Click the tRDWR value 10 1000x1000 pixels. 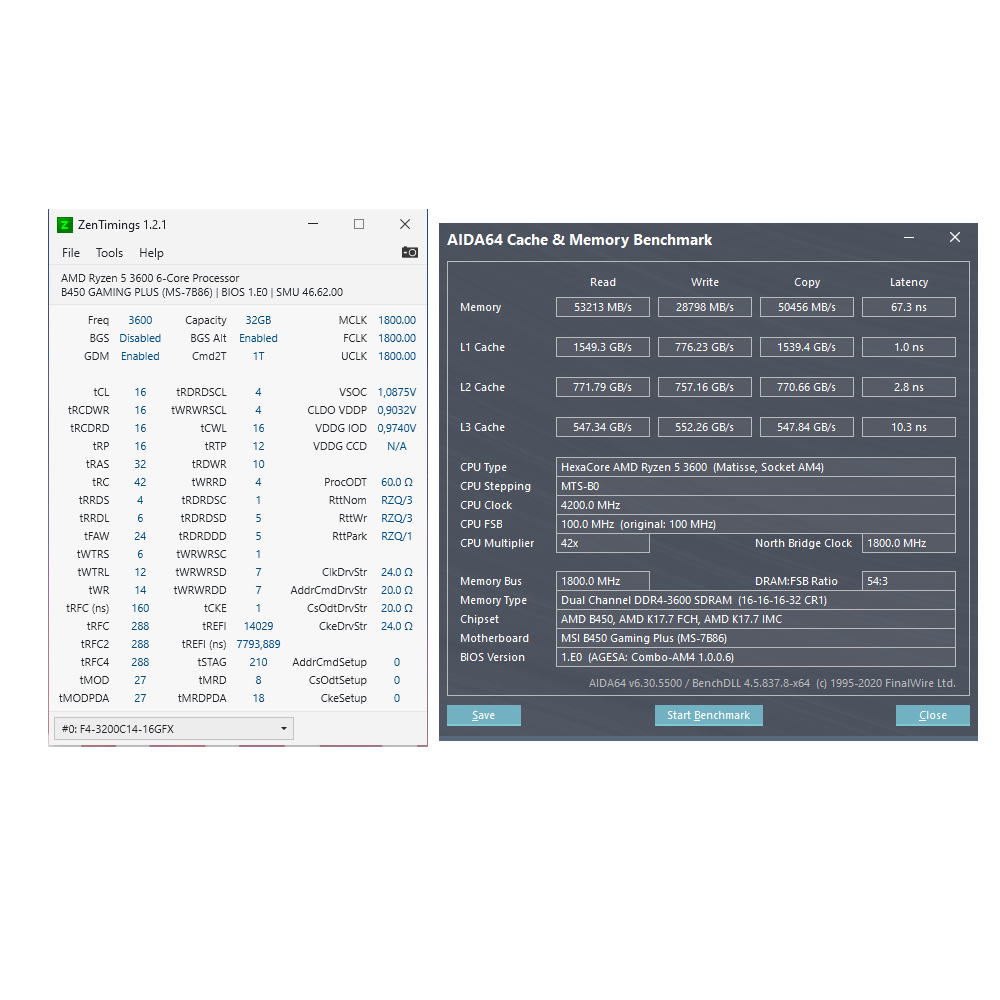[258, 464]
